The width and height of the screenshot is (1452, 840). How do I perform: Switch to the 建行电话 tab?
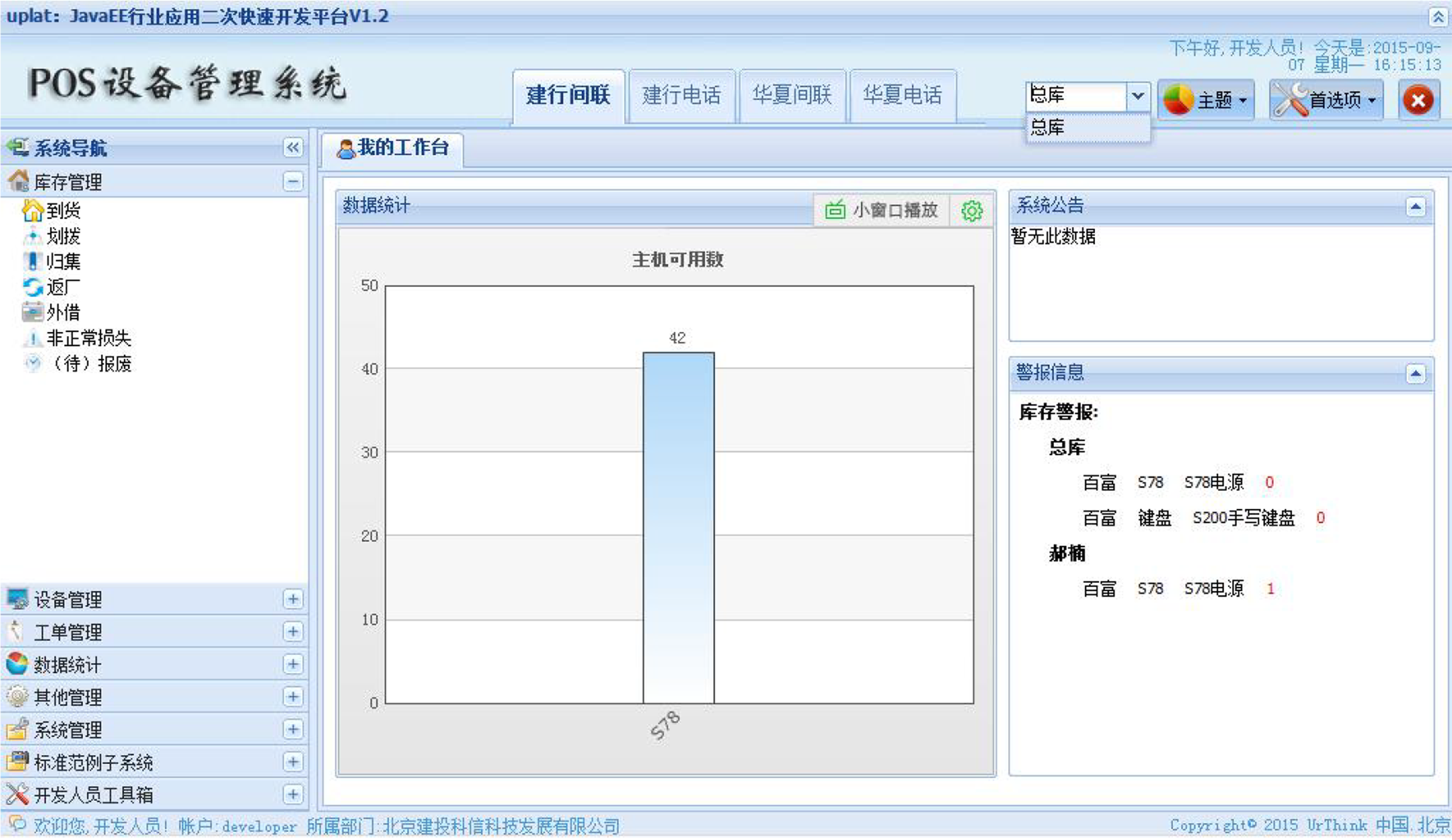tap(682, 95)
